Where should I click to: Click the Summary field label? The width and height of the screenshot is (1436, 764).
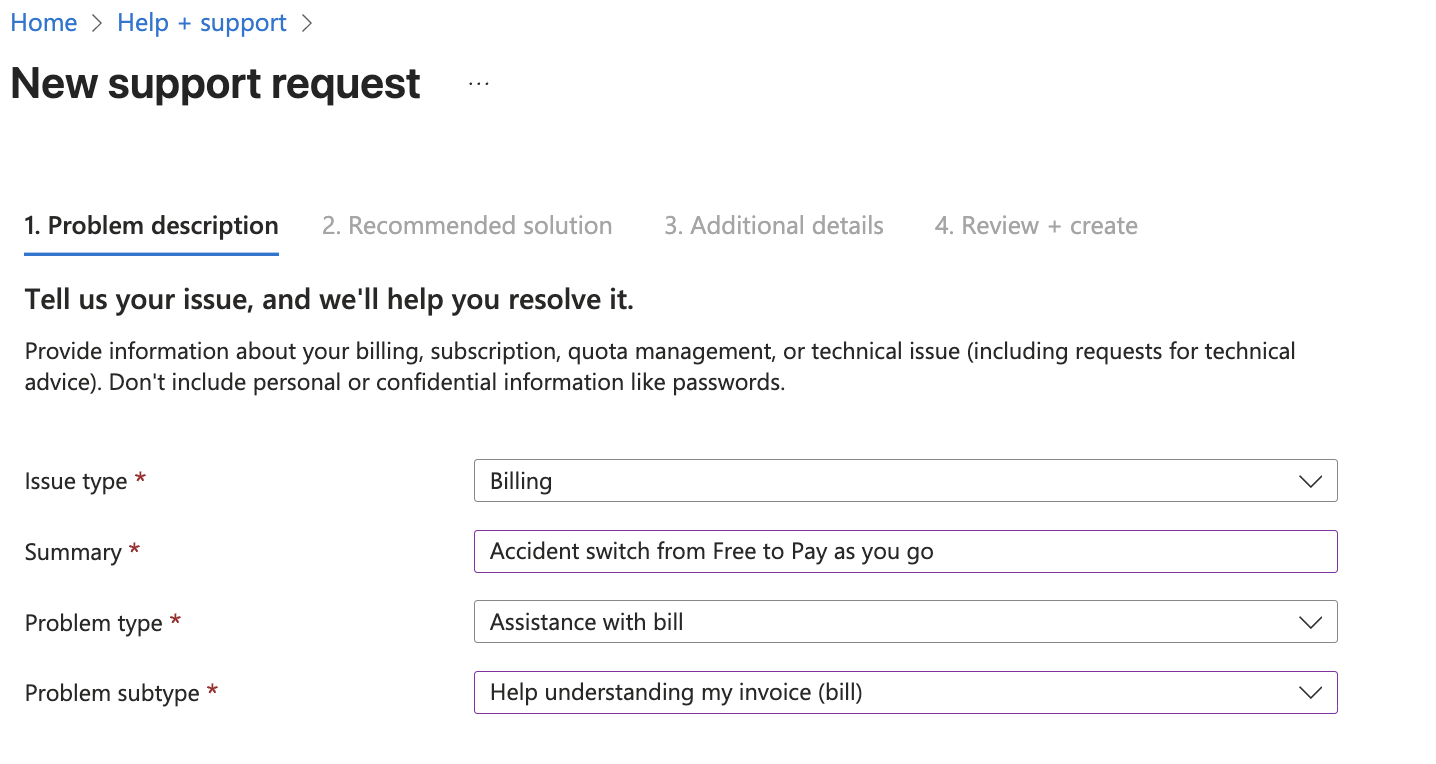click(73, 553)
